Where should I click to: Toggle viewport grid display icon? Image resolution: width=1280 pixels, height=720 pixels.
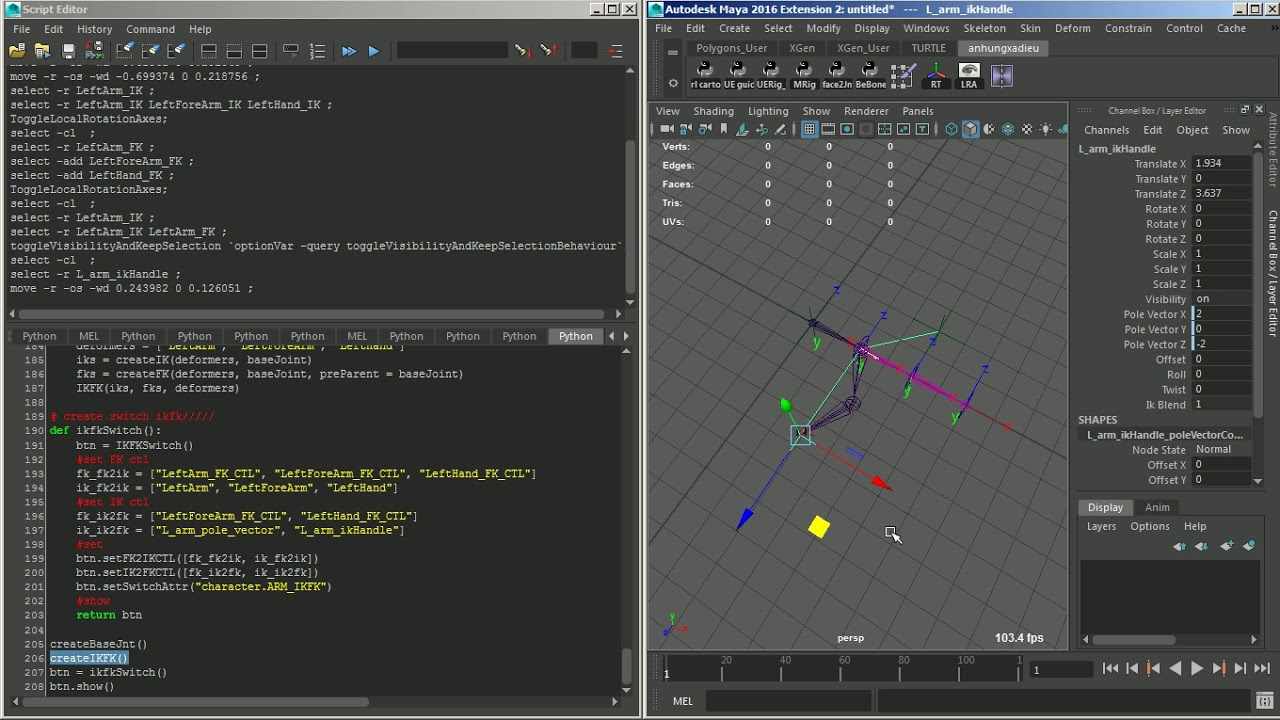tap(809, 129)
